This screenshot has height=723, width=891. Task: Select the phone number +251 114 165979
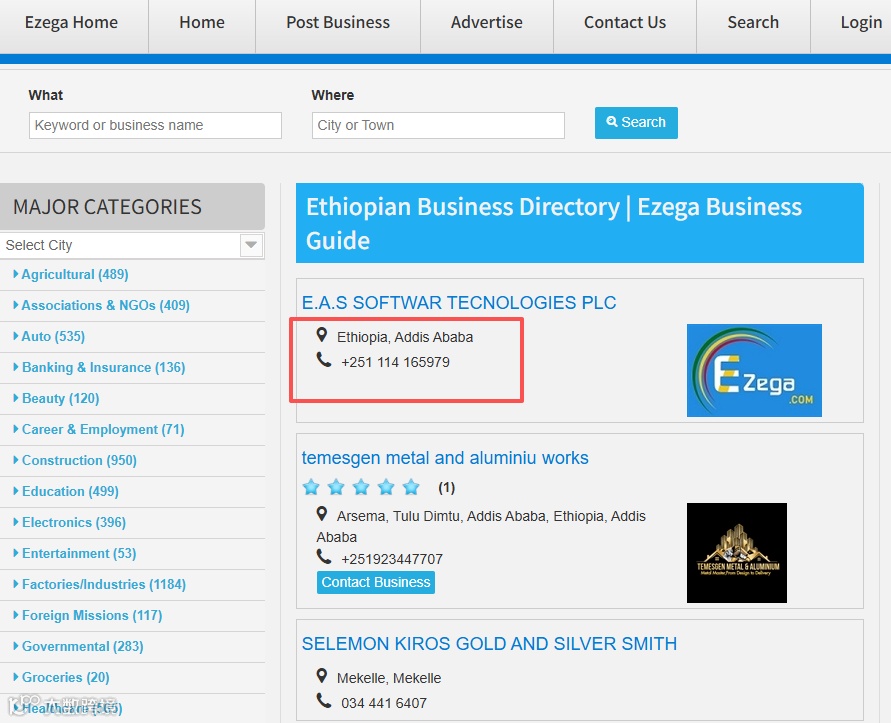(x=395, y=362)
